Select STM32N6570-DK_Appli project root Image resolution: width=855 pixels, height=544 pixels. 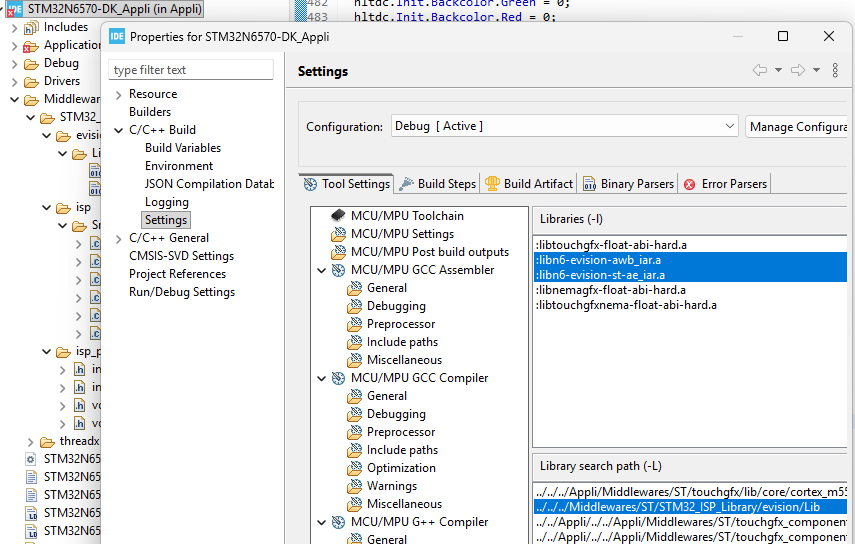pos(114,9)
